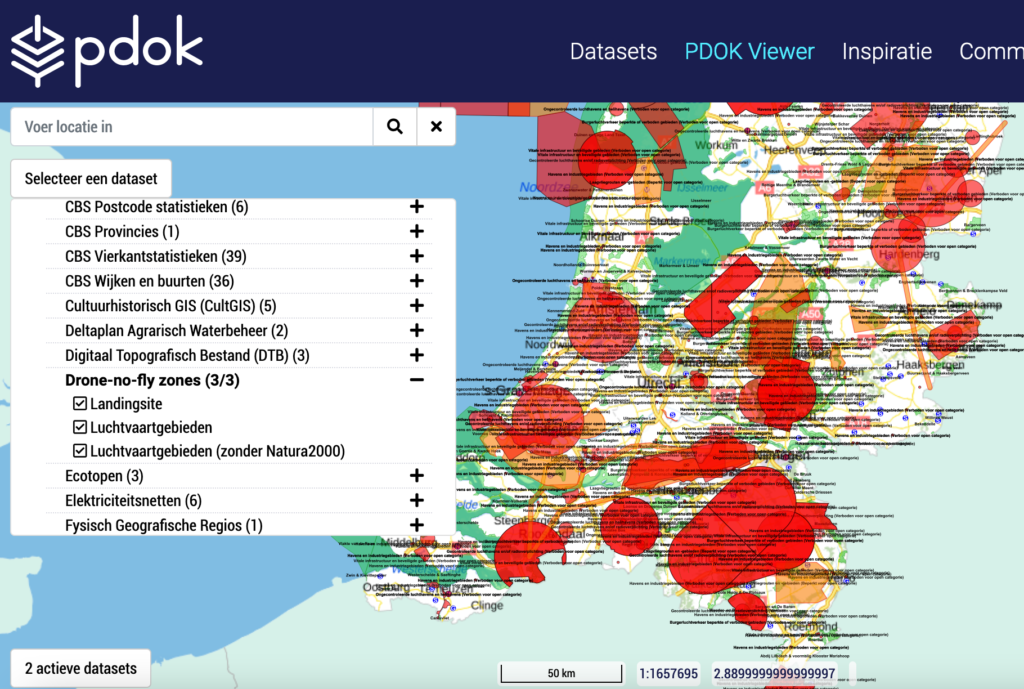Viewport: 1024px width, 689px height.
Task: Click the PDOK logo
Action: 106,51
